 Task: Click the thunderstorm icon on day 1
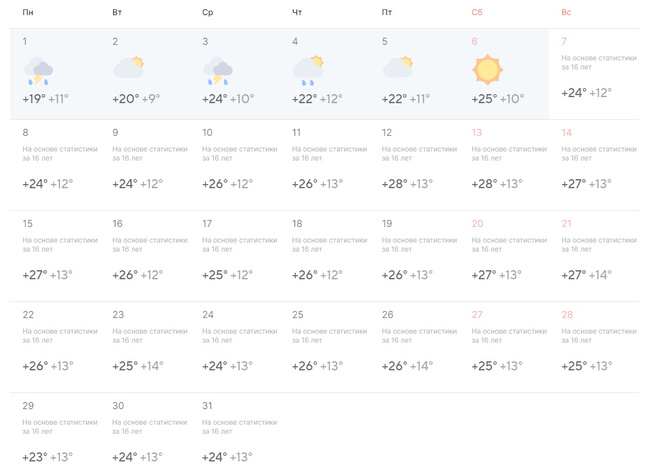(38, 71)
